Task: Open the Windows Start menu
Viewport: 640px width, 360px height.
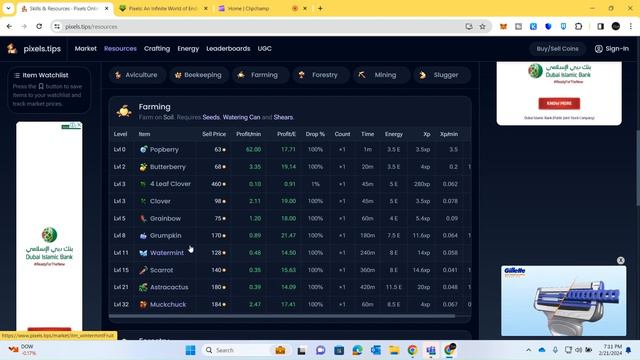Action: click(190, 350)
